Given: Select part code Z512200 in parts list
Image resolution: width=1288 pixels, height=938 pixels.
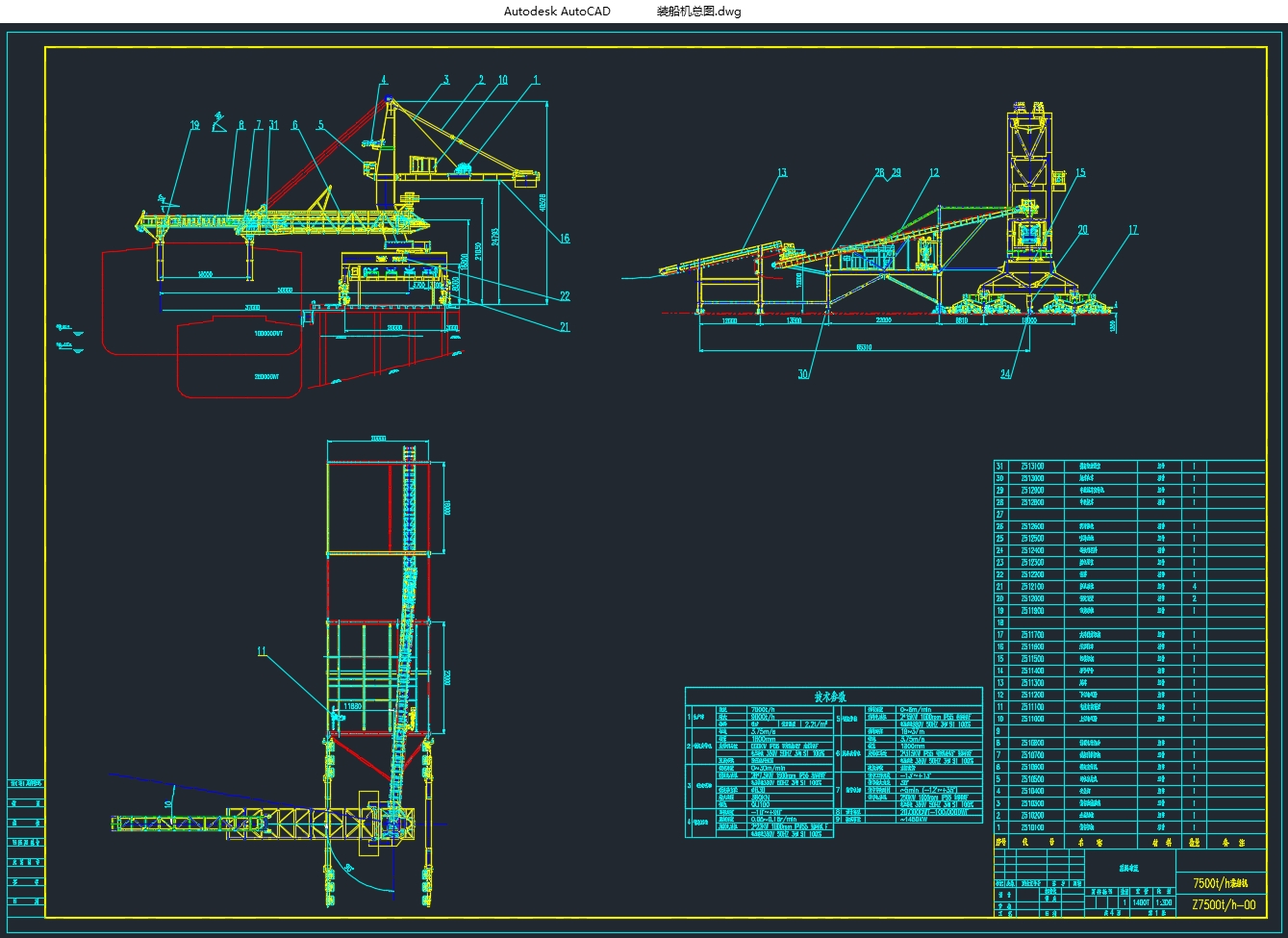Looking at the screenshot, I should click(x=1033, y=574).
